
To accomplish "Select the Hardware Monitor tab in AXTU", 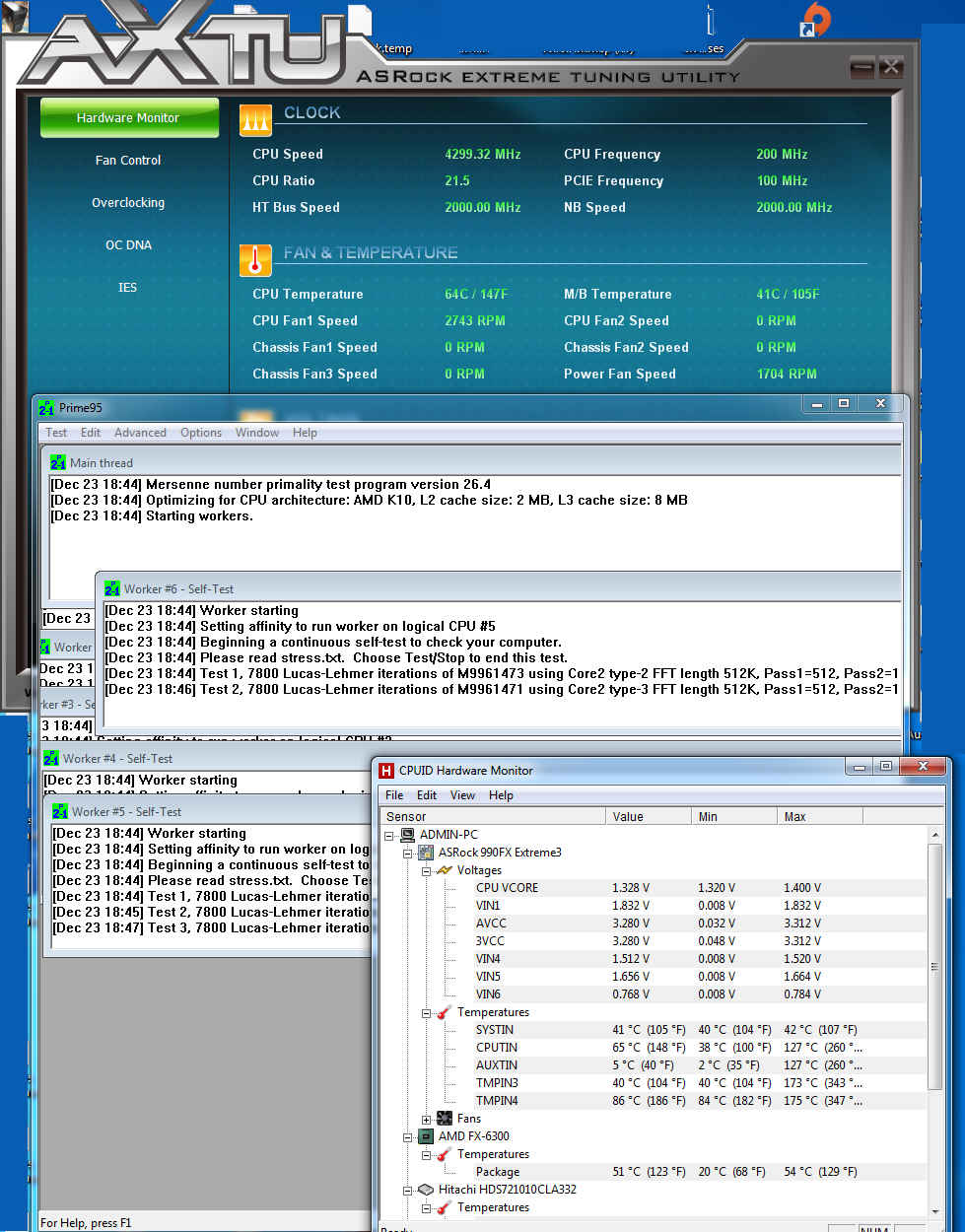I will (129, 117).
